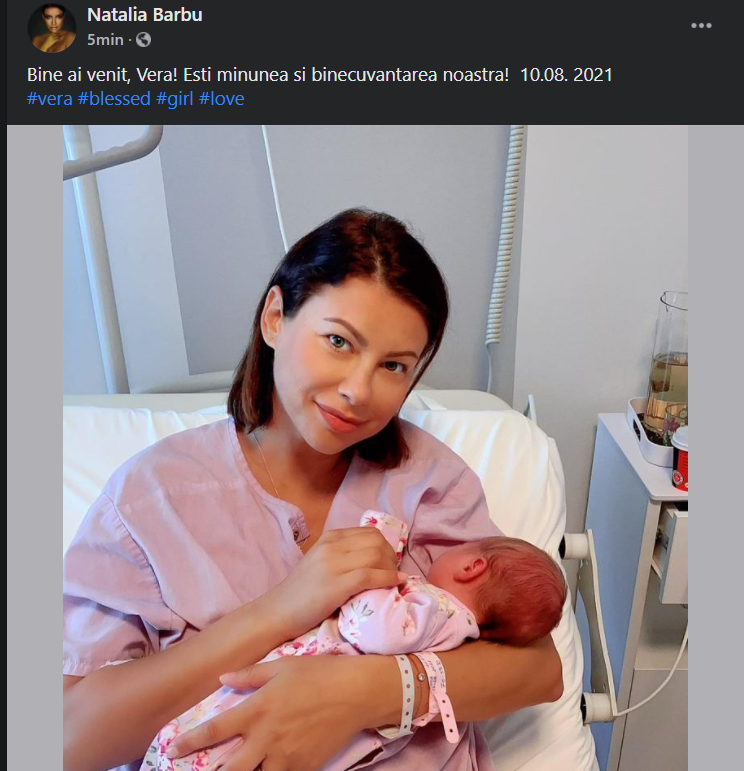
Task: Open the hospital photo in full view
Action: (x=375, y=447)
